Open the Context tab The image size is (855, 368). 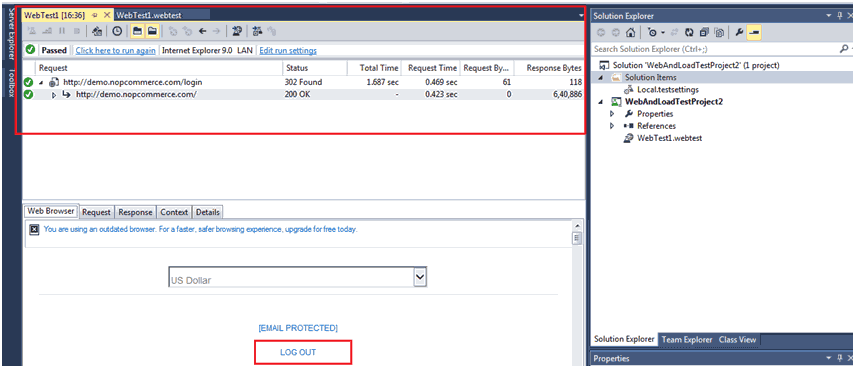[174, 212]
